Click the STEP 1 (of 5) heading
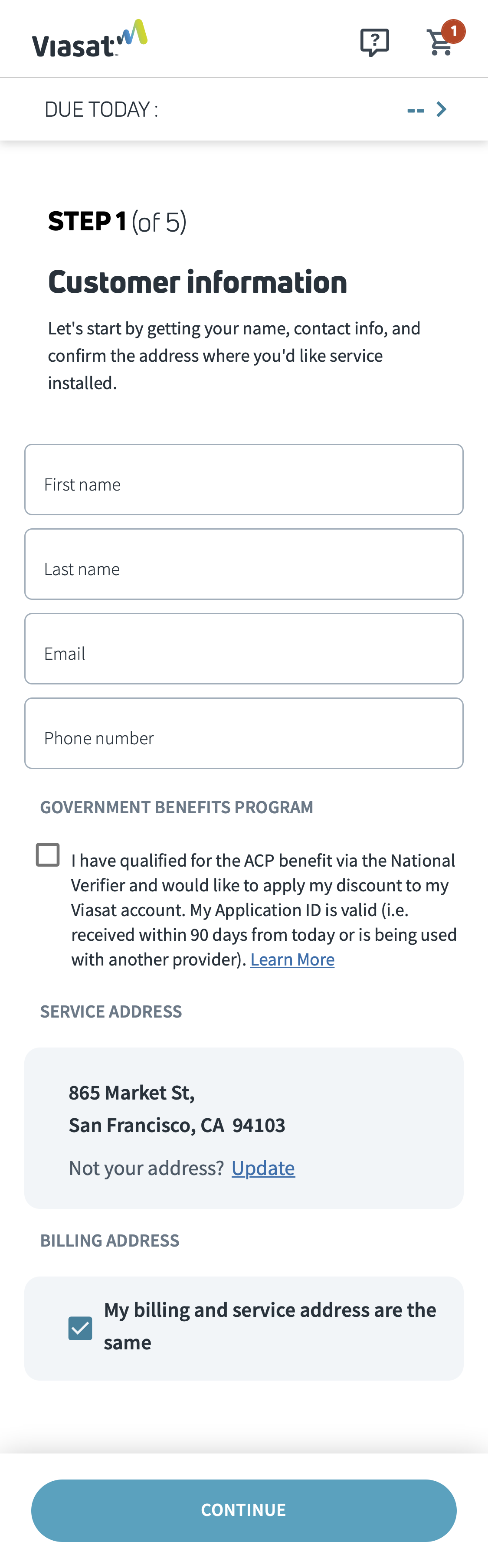Viewport: 488px width, 1568px height. (x=117, y=222)
